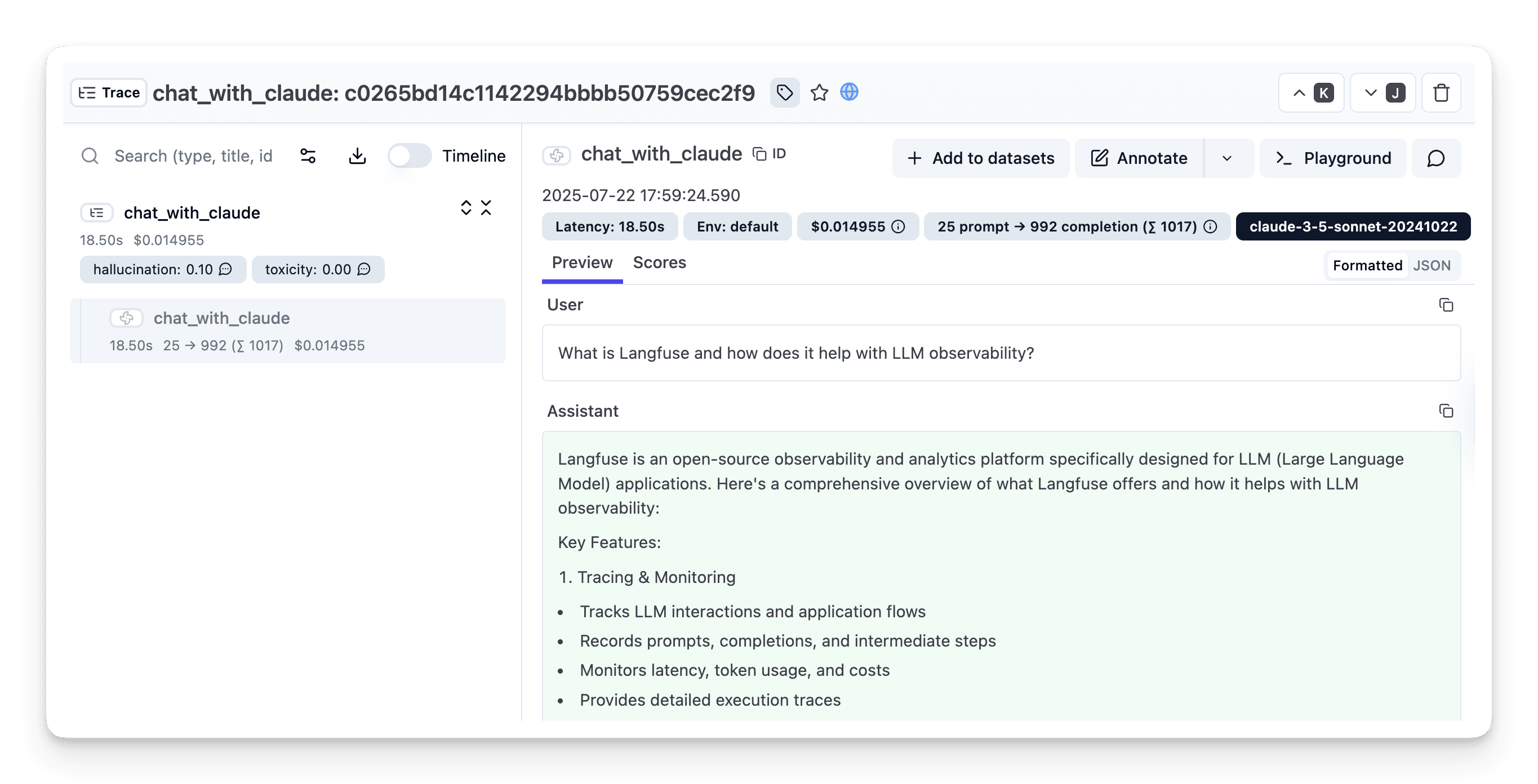Enable the Timeline toggle switch
The image size is (1538, 784).
click(410, 156)
